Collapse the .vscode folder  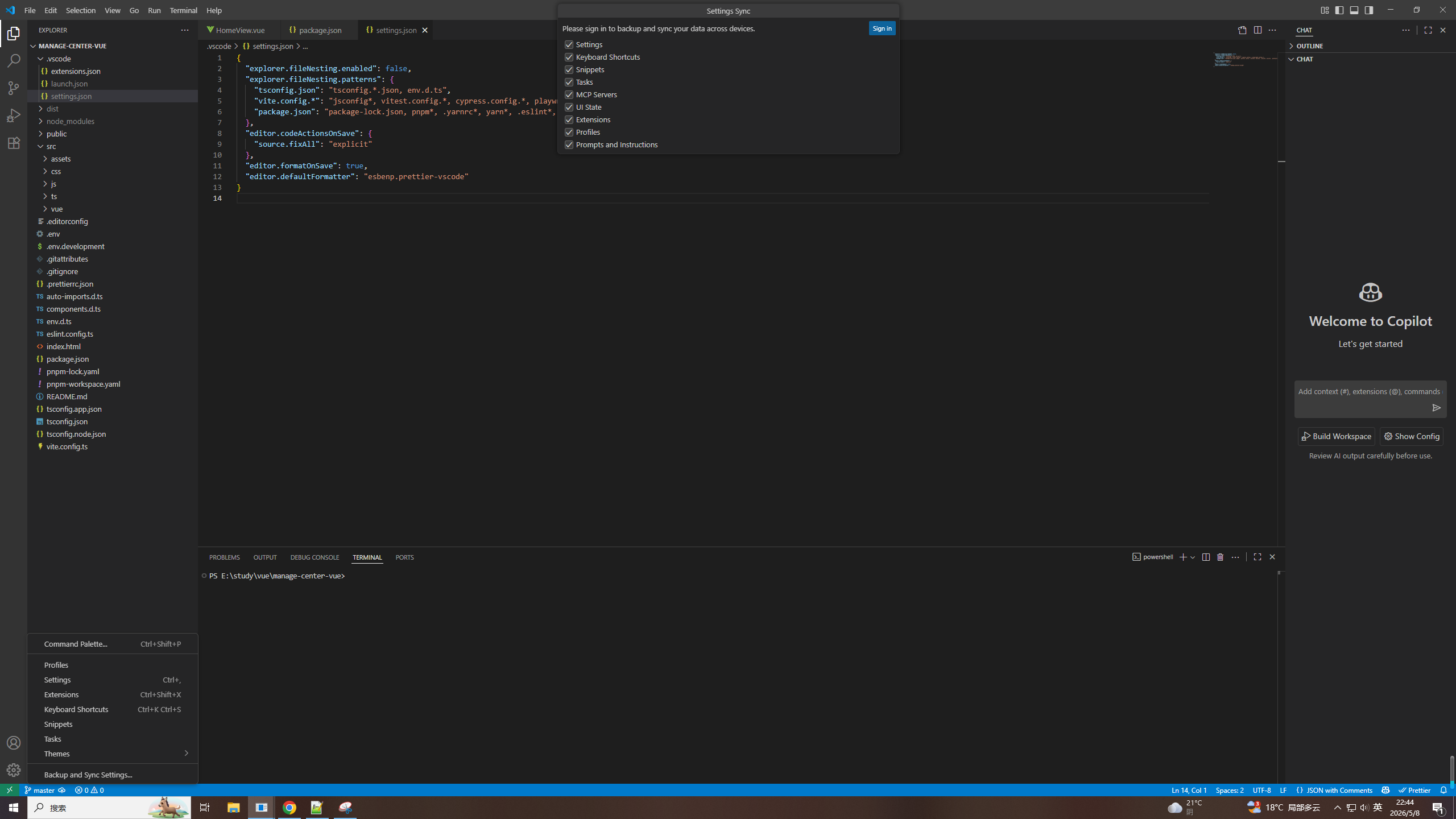pos(113,59)
